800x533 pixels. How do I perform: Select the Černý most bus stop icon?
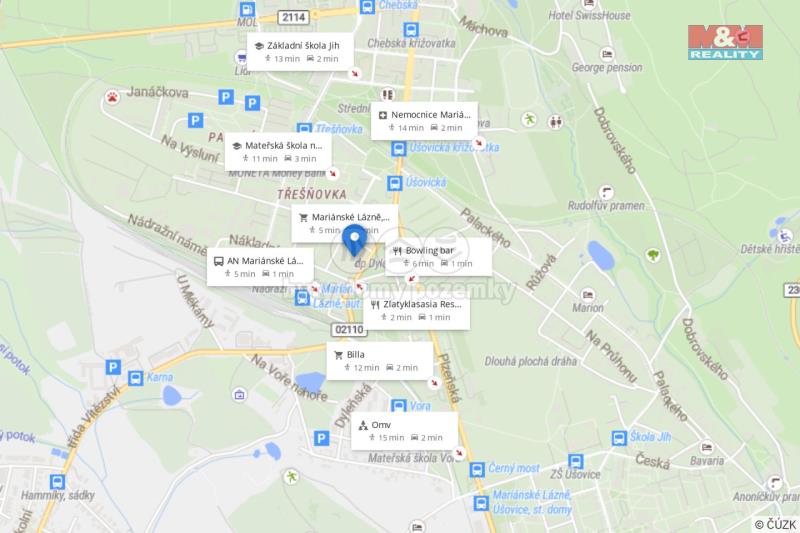pyautogui.click(x=477, y=469)
